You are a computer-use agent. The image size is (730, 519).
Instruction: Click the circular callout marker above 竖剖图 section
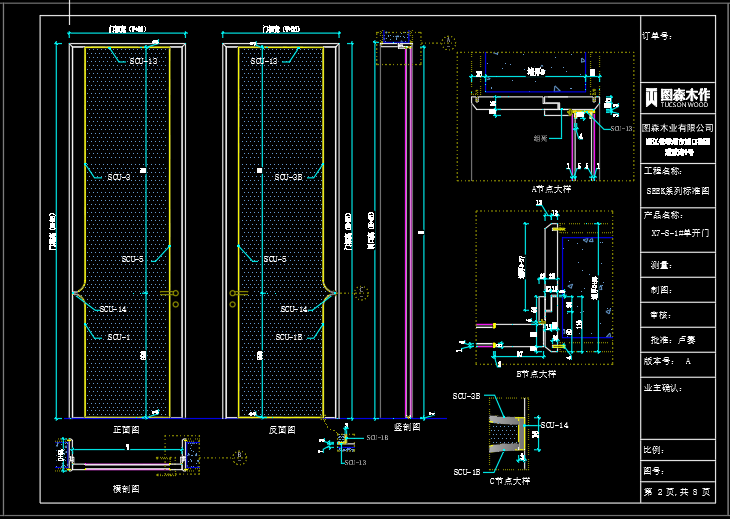pyautogui.click(x=449, y=42)
